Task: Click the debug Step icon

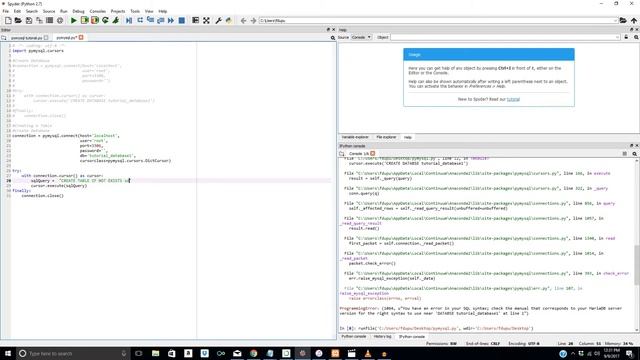Action: pyautogui.click(x=140, y=20)
